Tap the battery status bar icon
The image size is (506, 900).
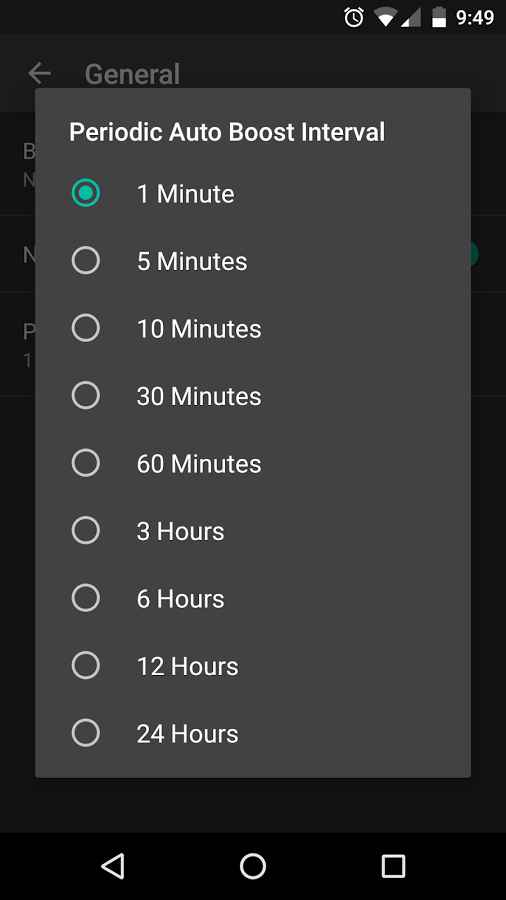pos(439,17)
